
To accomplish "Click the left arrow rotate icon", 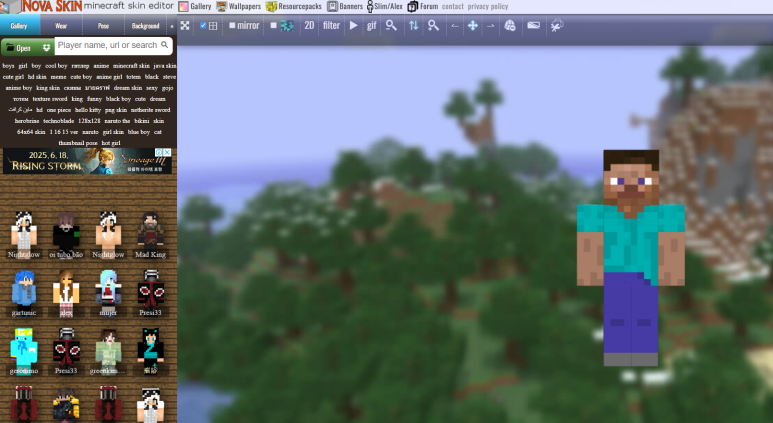I will [x=455, y=26].
